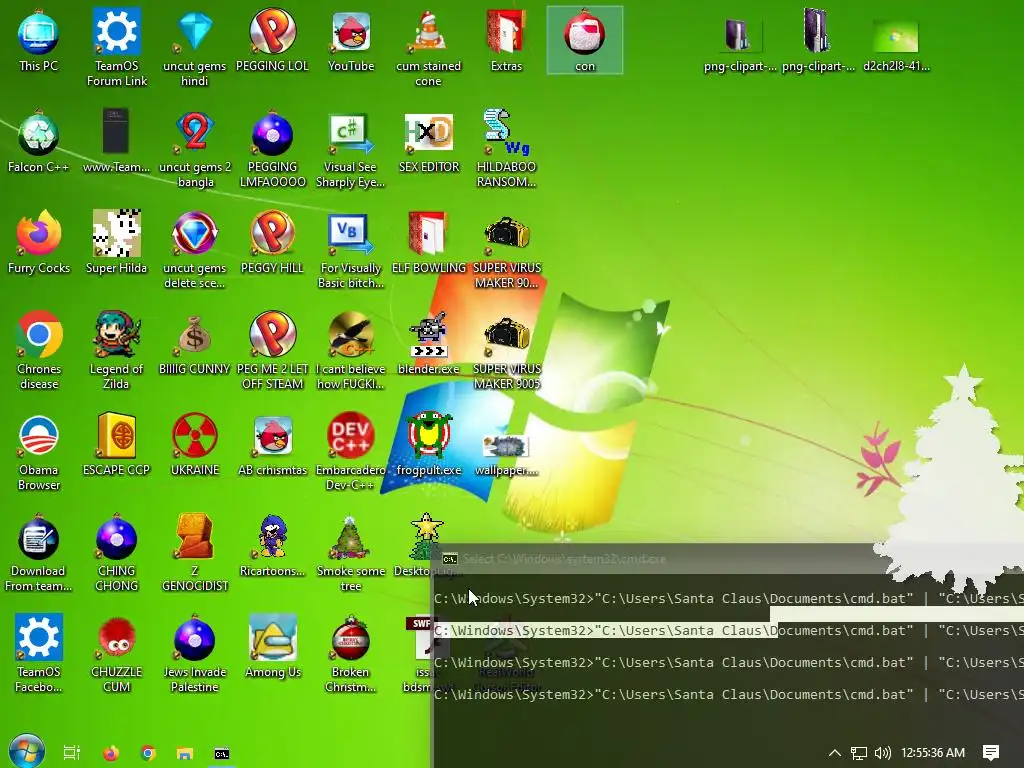Select the wallpaper file icon
Image resolution: width=1024 pixels, height=768 pixels.
pyautogui.click(x=506, y=447)
